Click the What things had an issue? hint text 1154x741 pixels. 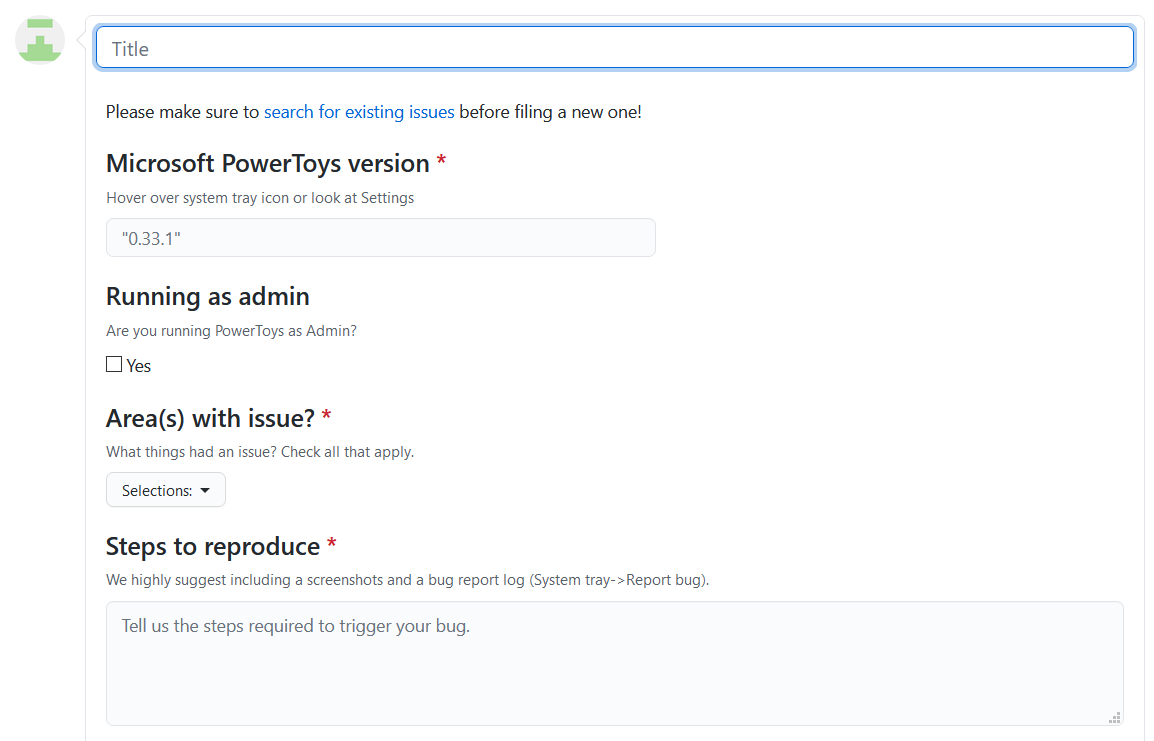tap(260, 452)
